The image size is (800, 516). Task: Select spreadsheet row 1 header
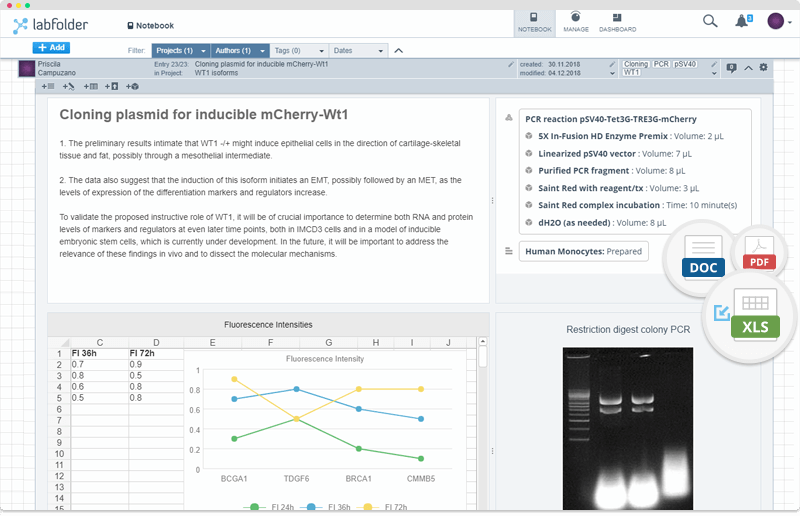point(59,353)
